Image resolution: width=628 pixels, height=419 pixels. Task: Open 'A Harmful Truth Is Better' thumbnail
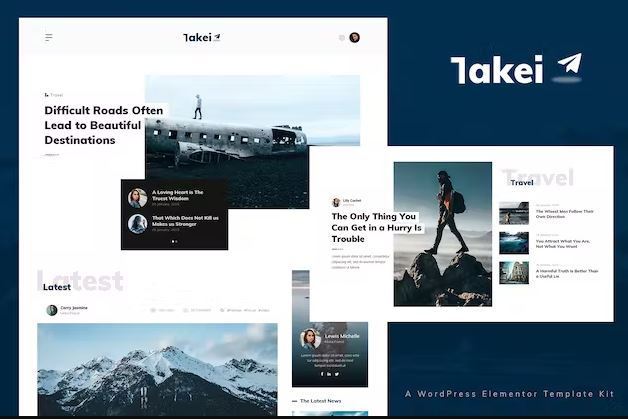[x=514, y=273]
